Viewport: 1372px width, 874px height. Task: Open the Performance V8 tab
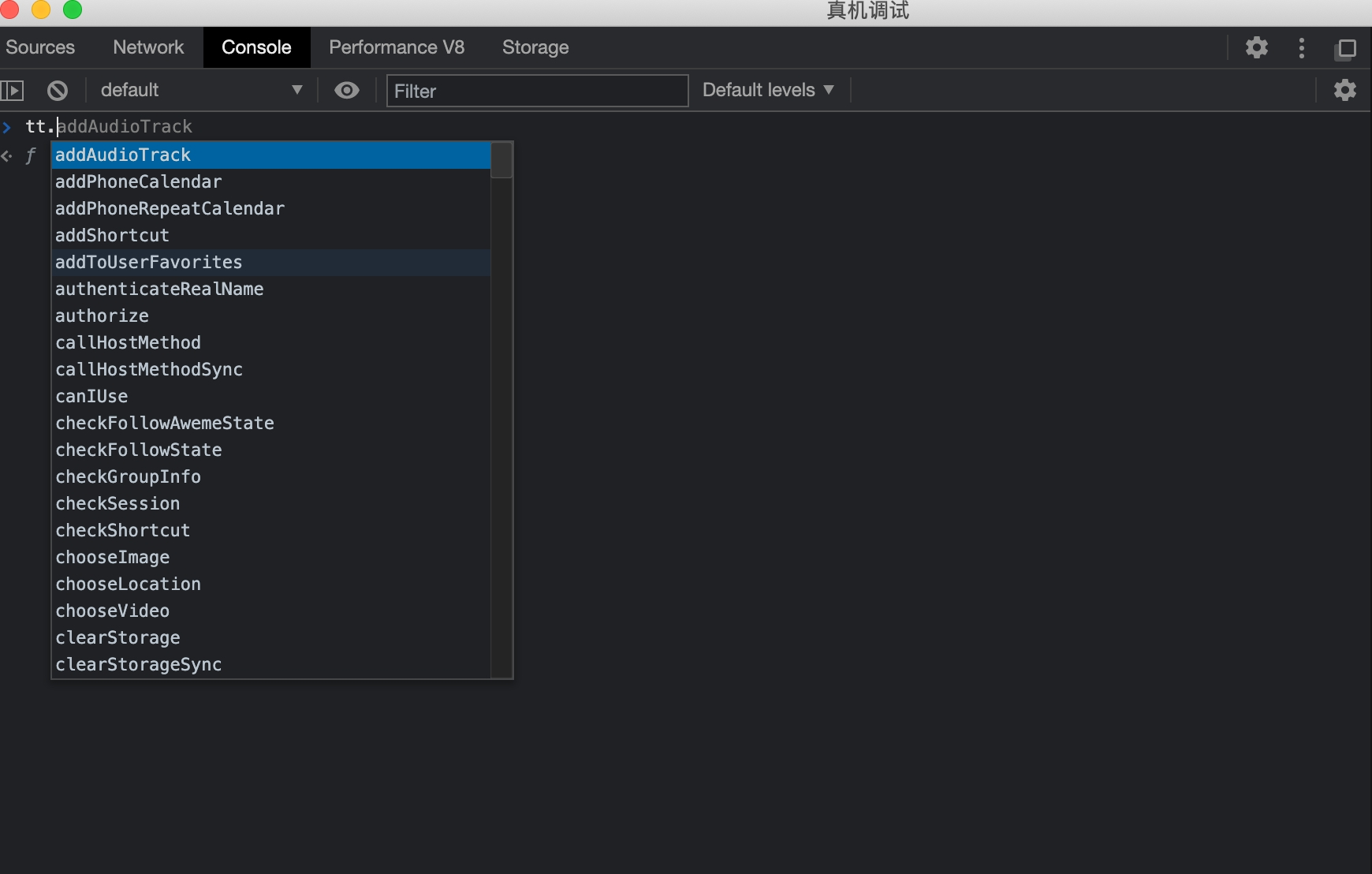(x=397, y=47)
